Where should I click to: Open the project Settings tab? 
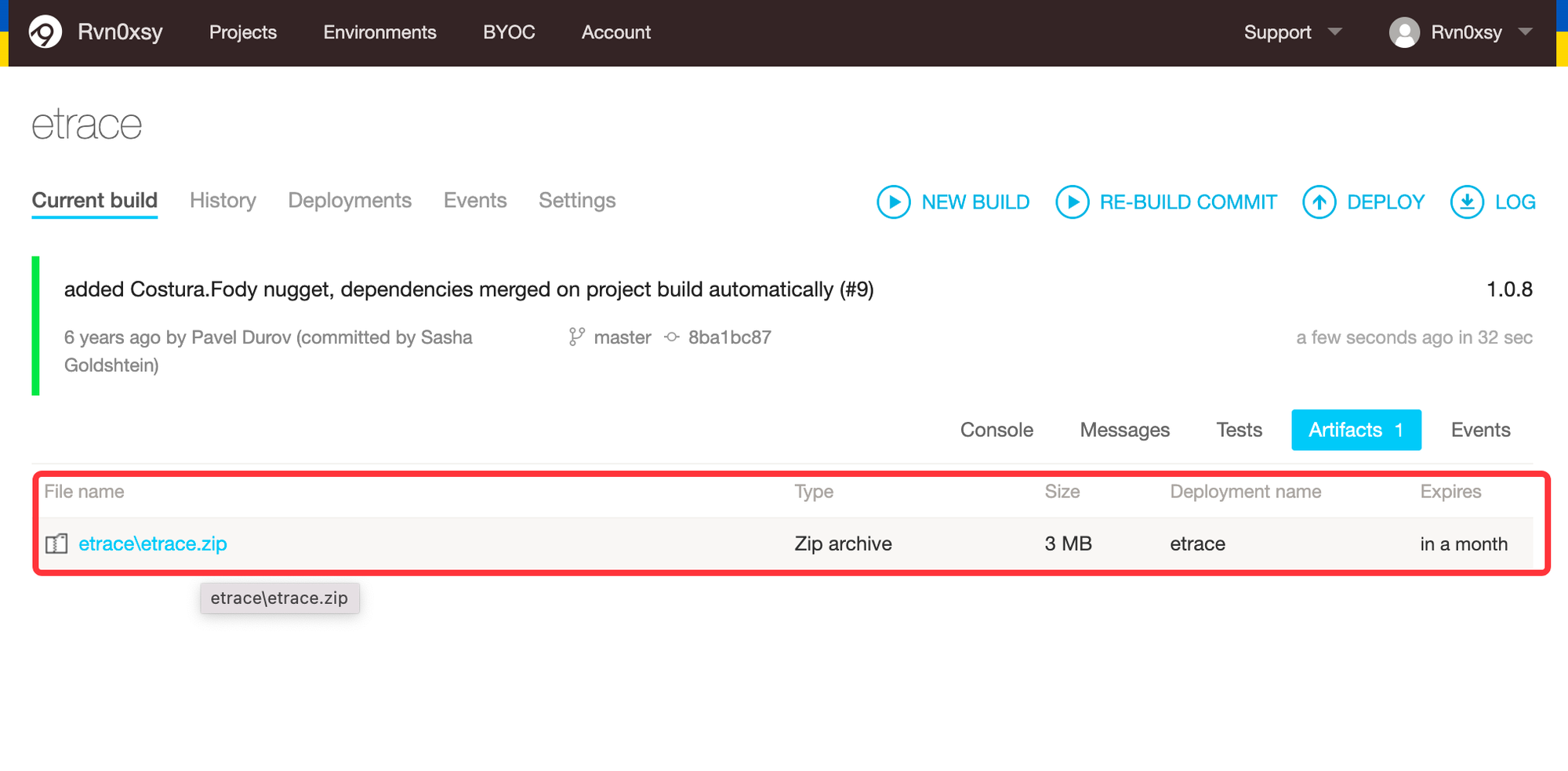click(577, 201)
